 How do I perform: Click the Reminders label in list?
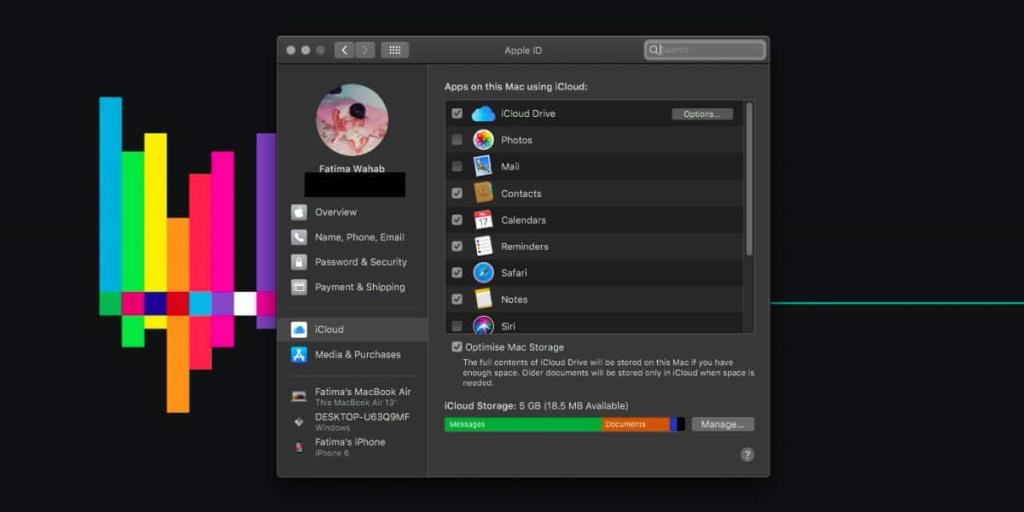pyautogui.click(x=524, y=246)
